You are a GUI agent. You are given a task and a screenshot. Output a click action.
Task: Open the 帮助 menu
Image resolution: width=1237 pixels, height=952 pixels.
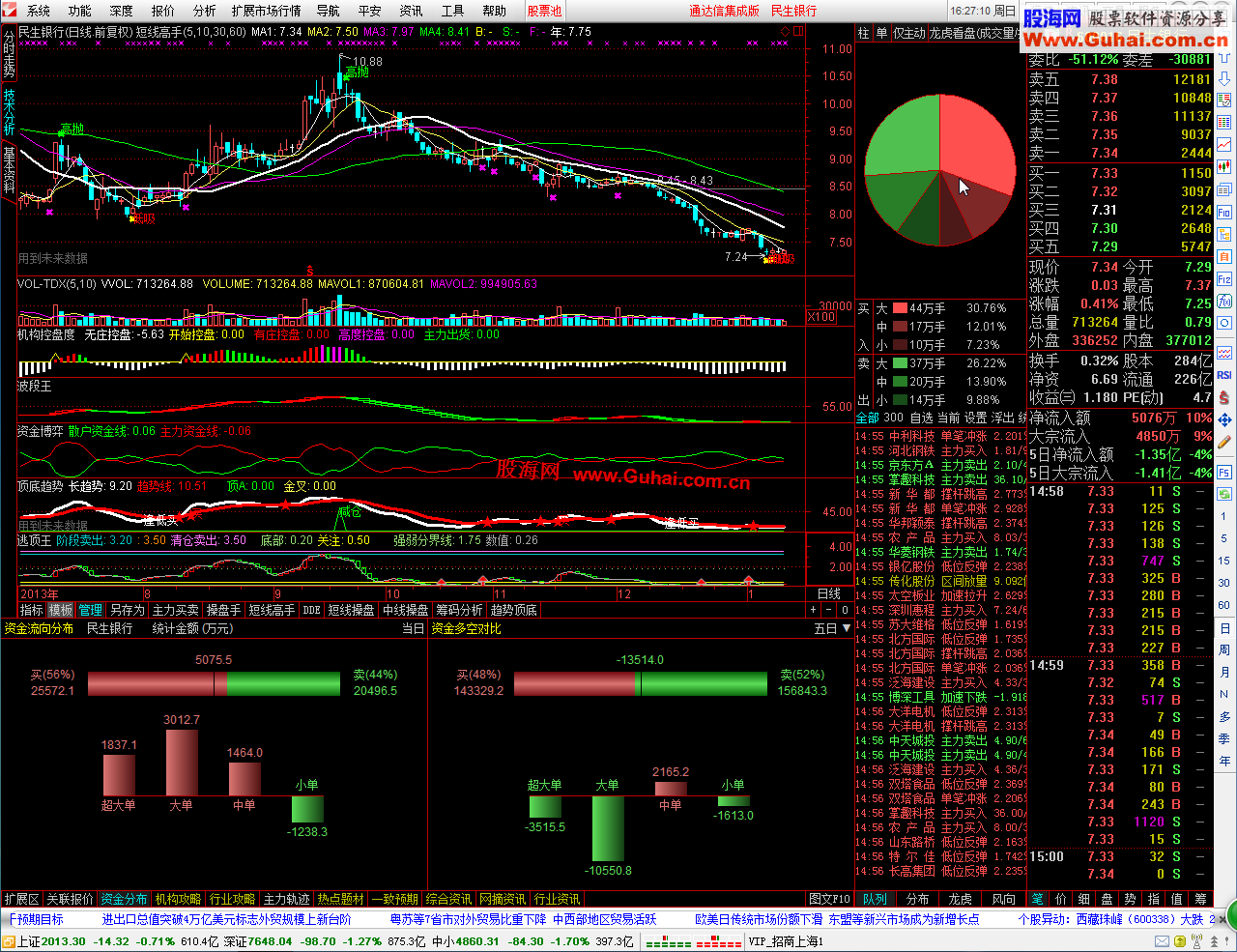494,11
